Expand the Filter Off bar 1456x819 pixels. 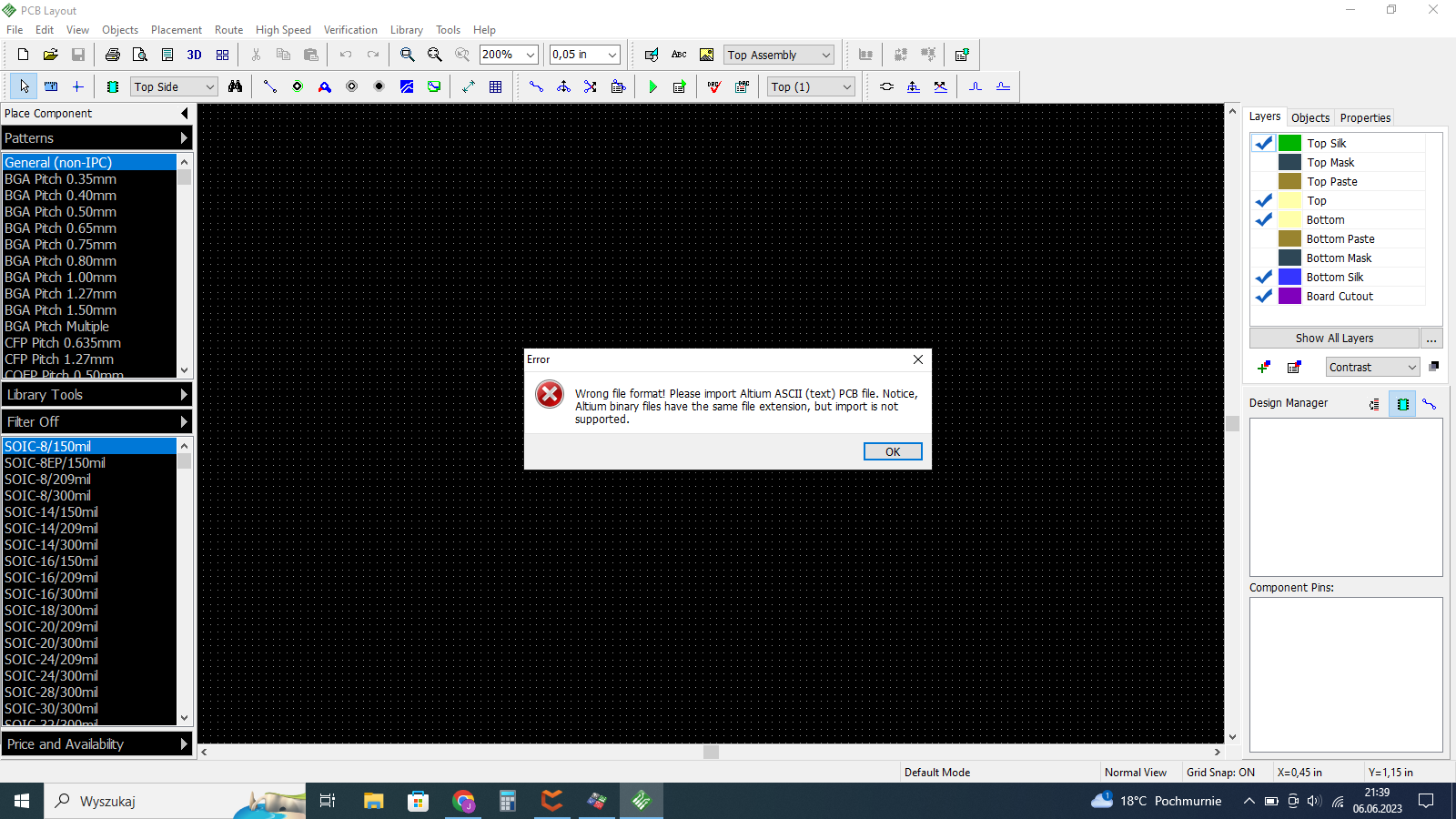[x=96, y=422]
